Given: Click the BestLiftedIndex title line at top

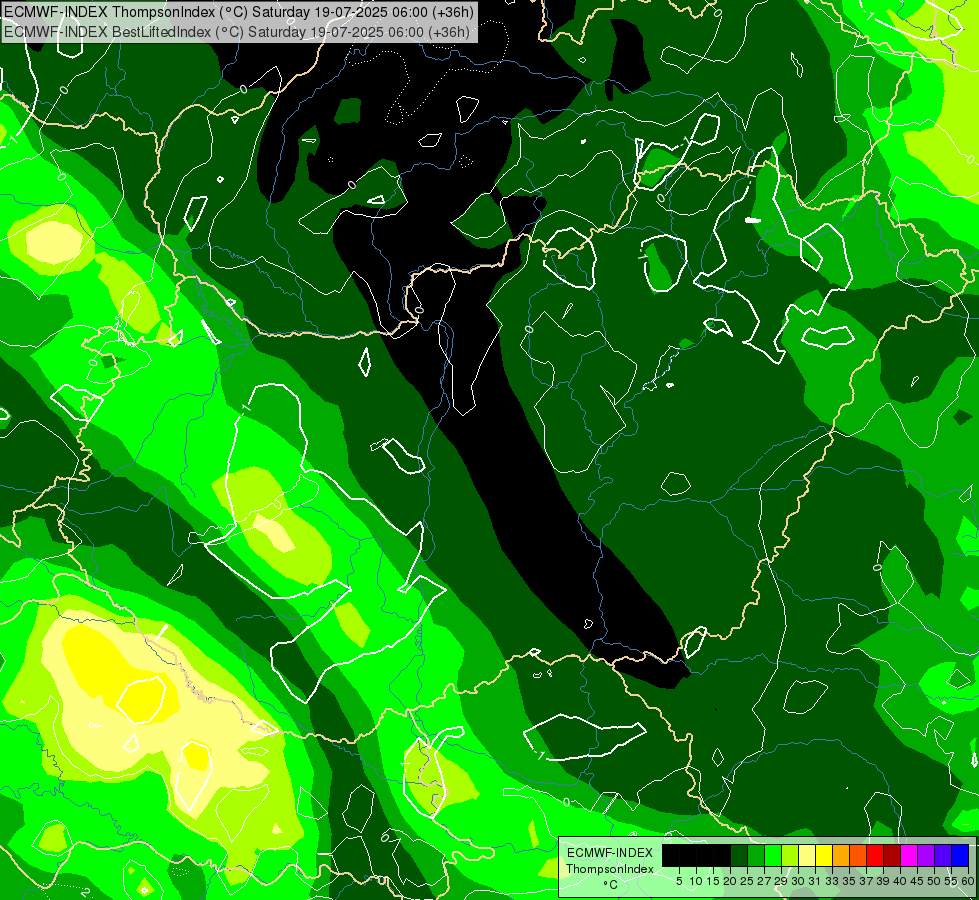Looking at the screenshot, I should coord(237,32).
